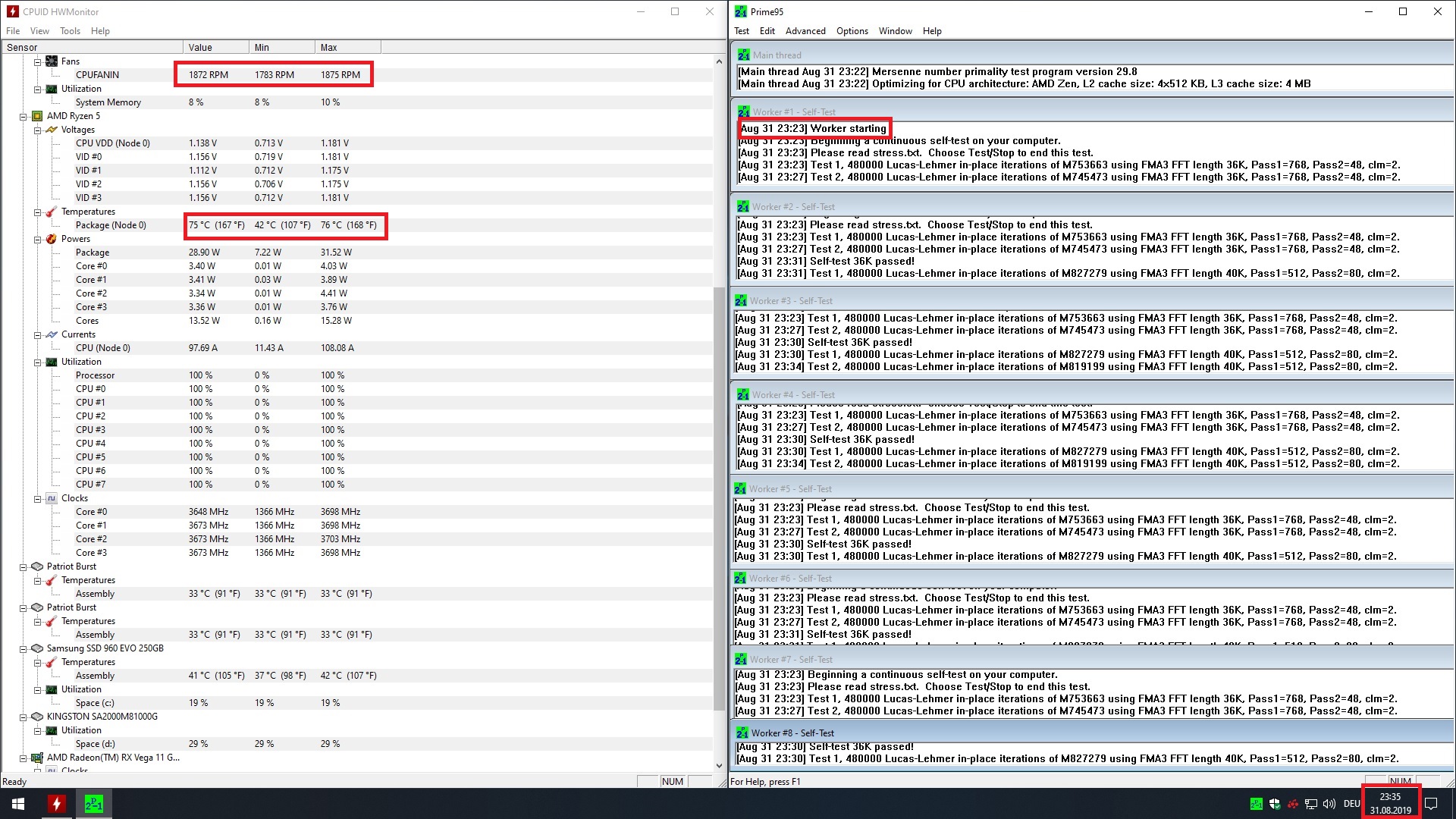
Task: Click the HWMonitor taskbar icon
Action: click(56, 804)
